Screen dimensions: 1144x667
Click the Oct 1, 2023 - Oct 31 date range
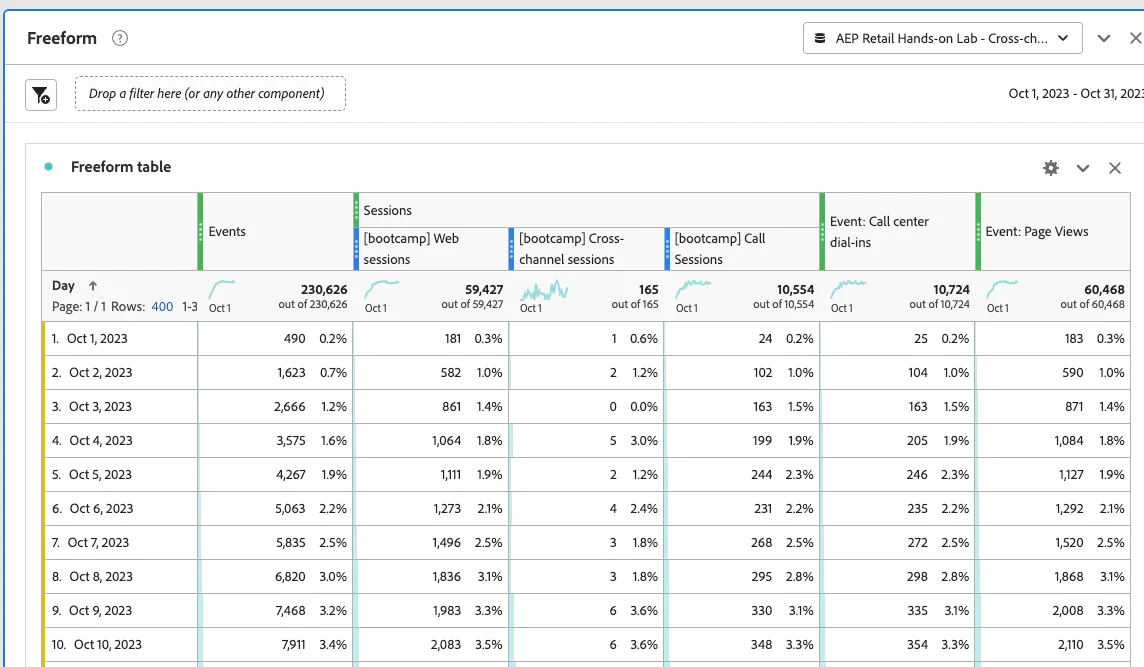coord(1076,93)
